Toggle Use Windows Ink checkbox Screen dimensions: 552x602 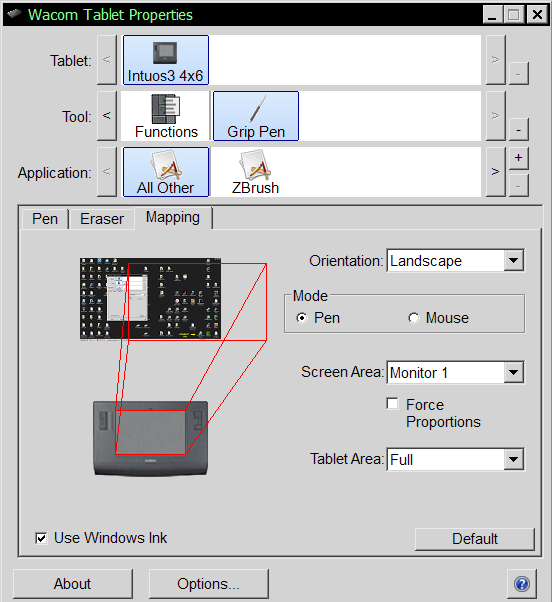[x=41, y=538]
